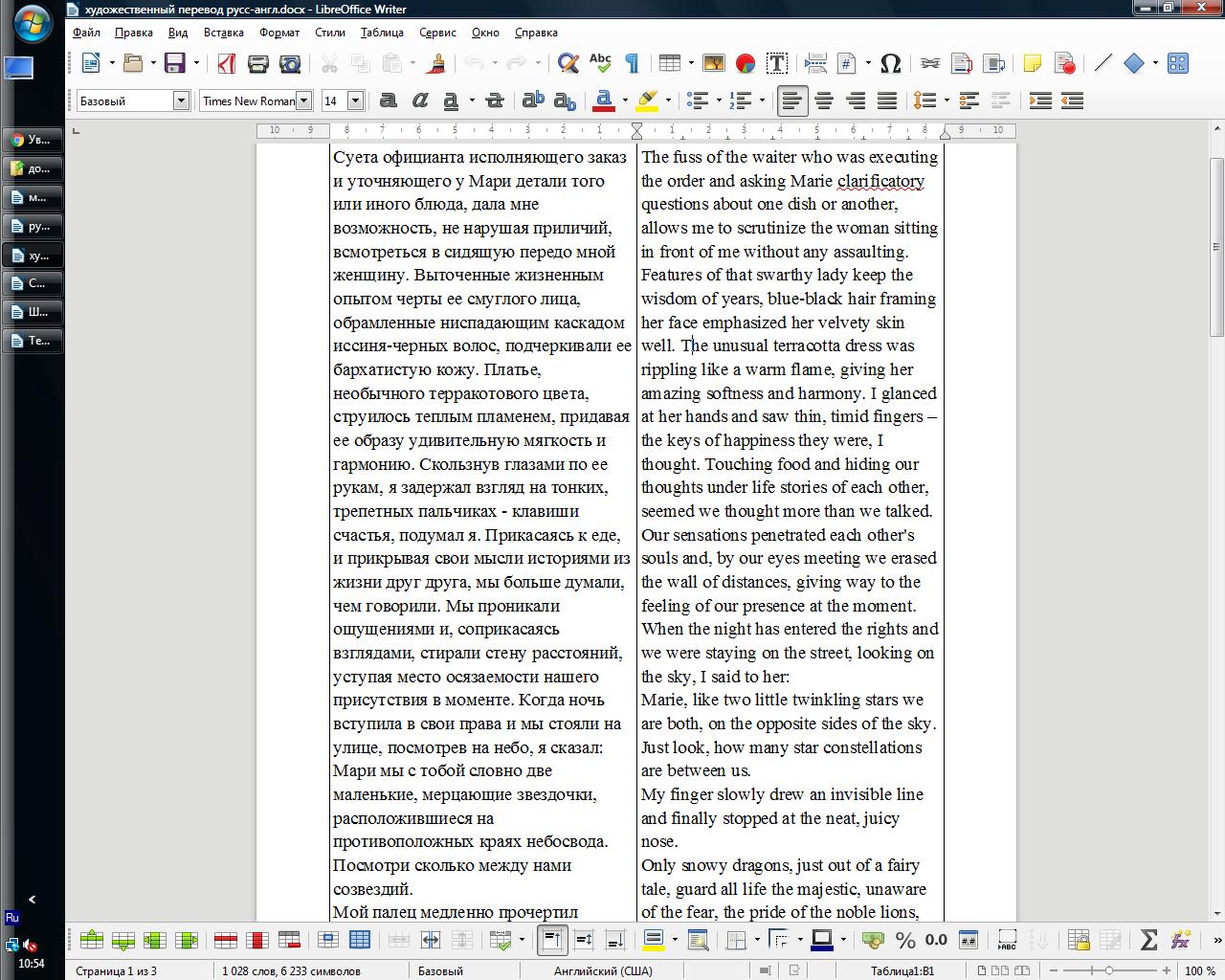1225x980 pixels.
Task: Click the New document icon
Action: tap(92, 63)
